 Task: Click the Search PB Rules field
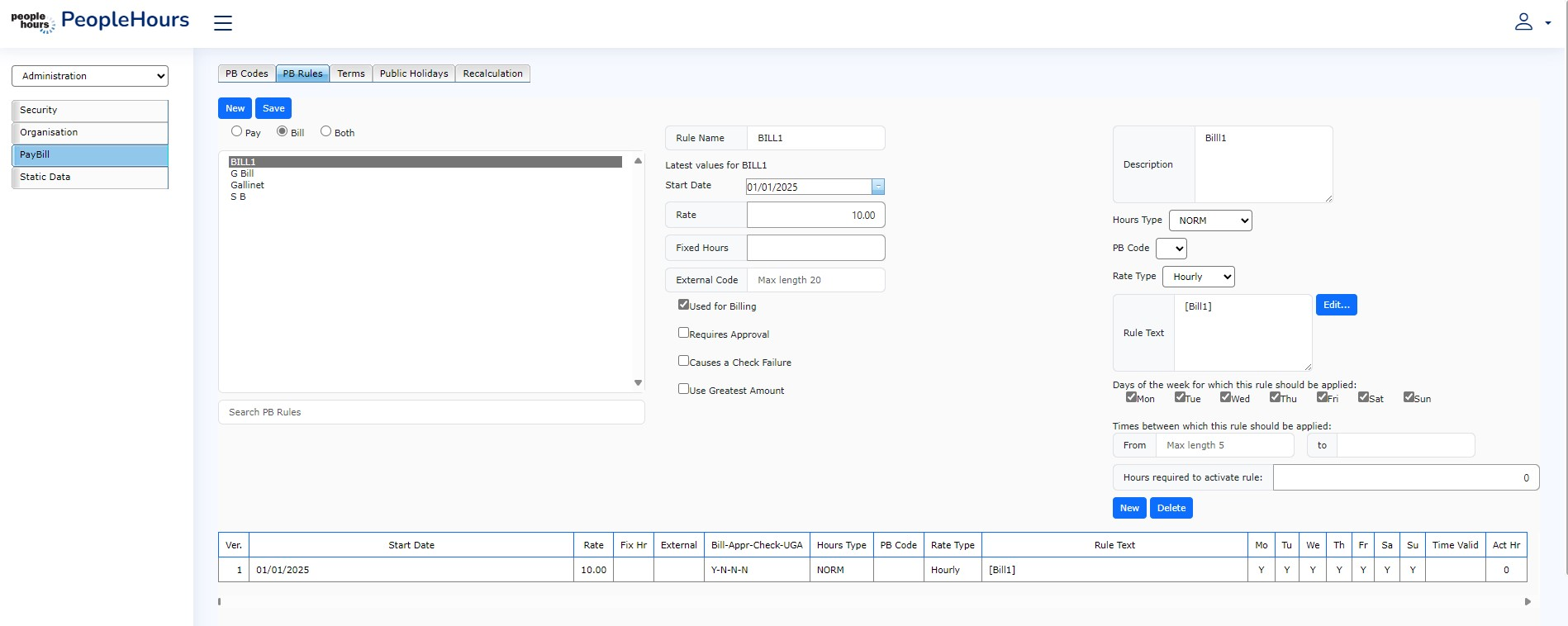[x=431, y=412]
